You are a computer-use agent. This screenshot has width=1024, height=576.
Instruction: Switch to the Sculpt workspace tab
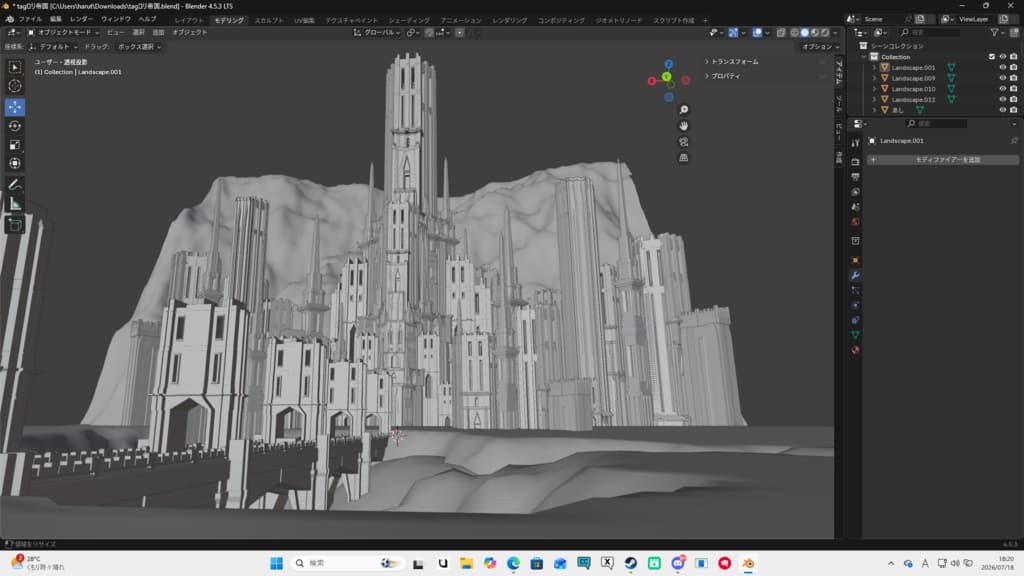pyautogui.click(x=269, y=20)
